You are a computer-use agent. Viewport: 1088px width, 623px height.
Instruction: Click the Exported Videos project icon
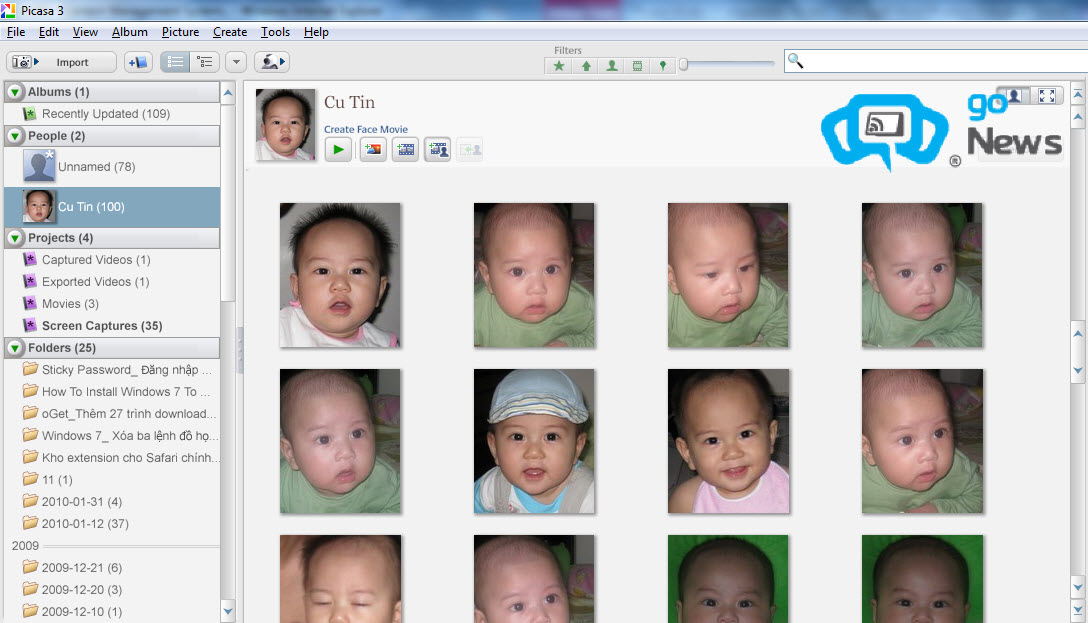pyautogui.click(x=29, y=282)
